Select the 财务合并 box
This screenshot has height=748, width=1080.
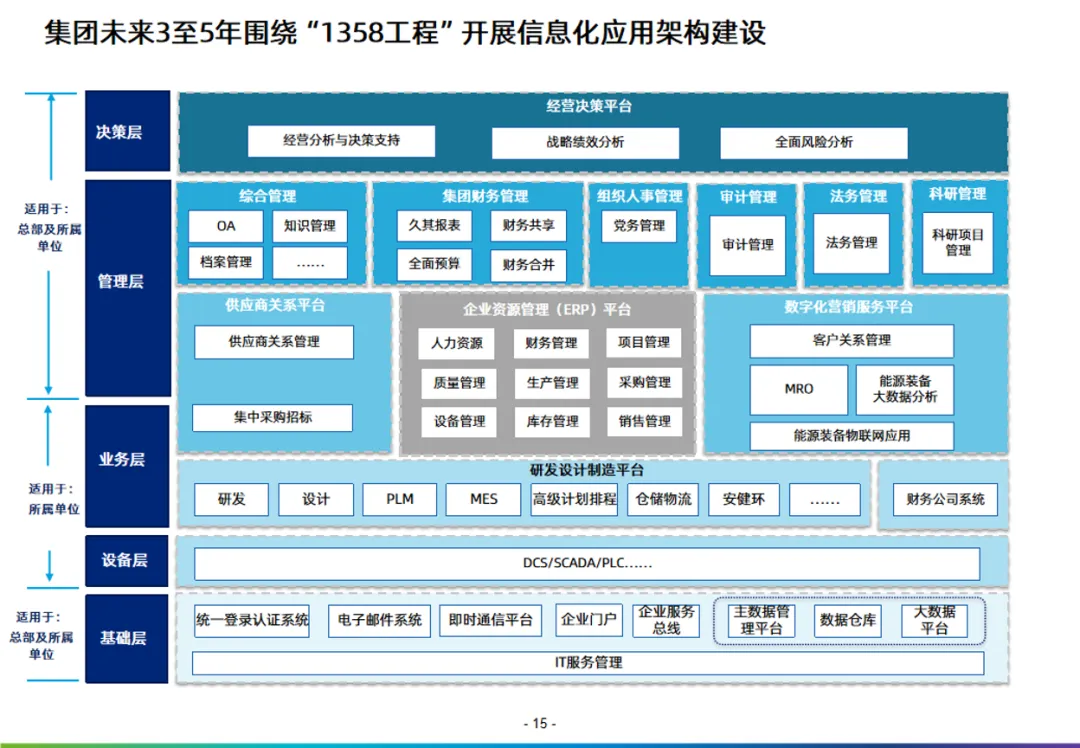(528, 265)
